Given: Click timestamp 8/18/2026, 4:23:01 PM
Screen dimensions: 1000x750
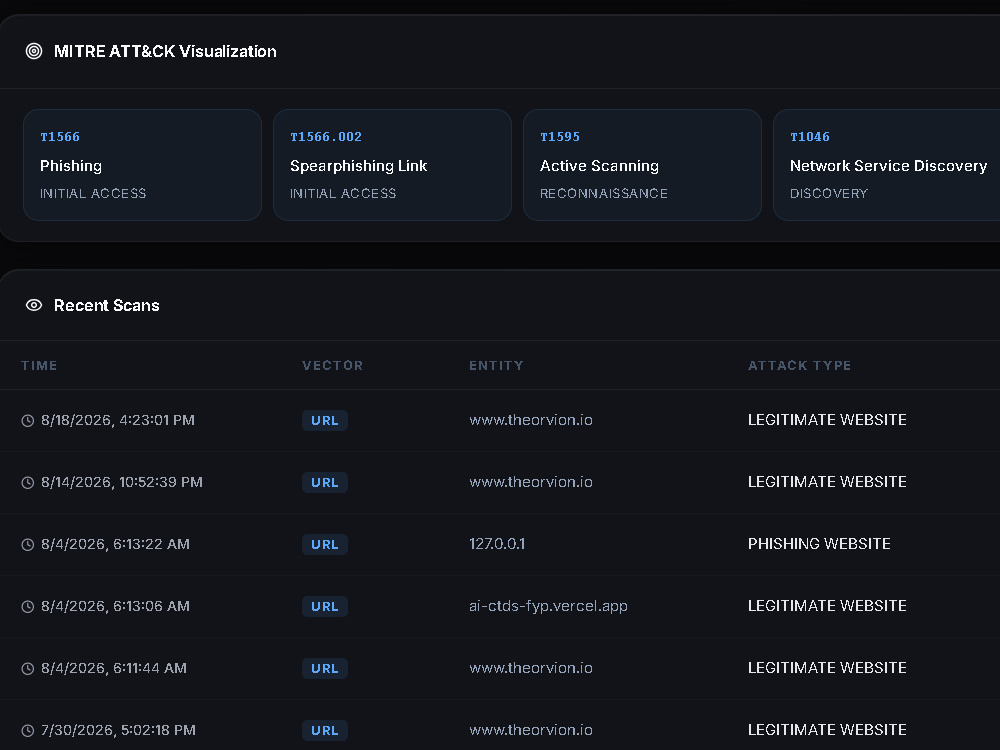Looking at the screenshot, I should tap(118, 420).
